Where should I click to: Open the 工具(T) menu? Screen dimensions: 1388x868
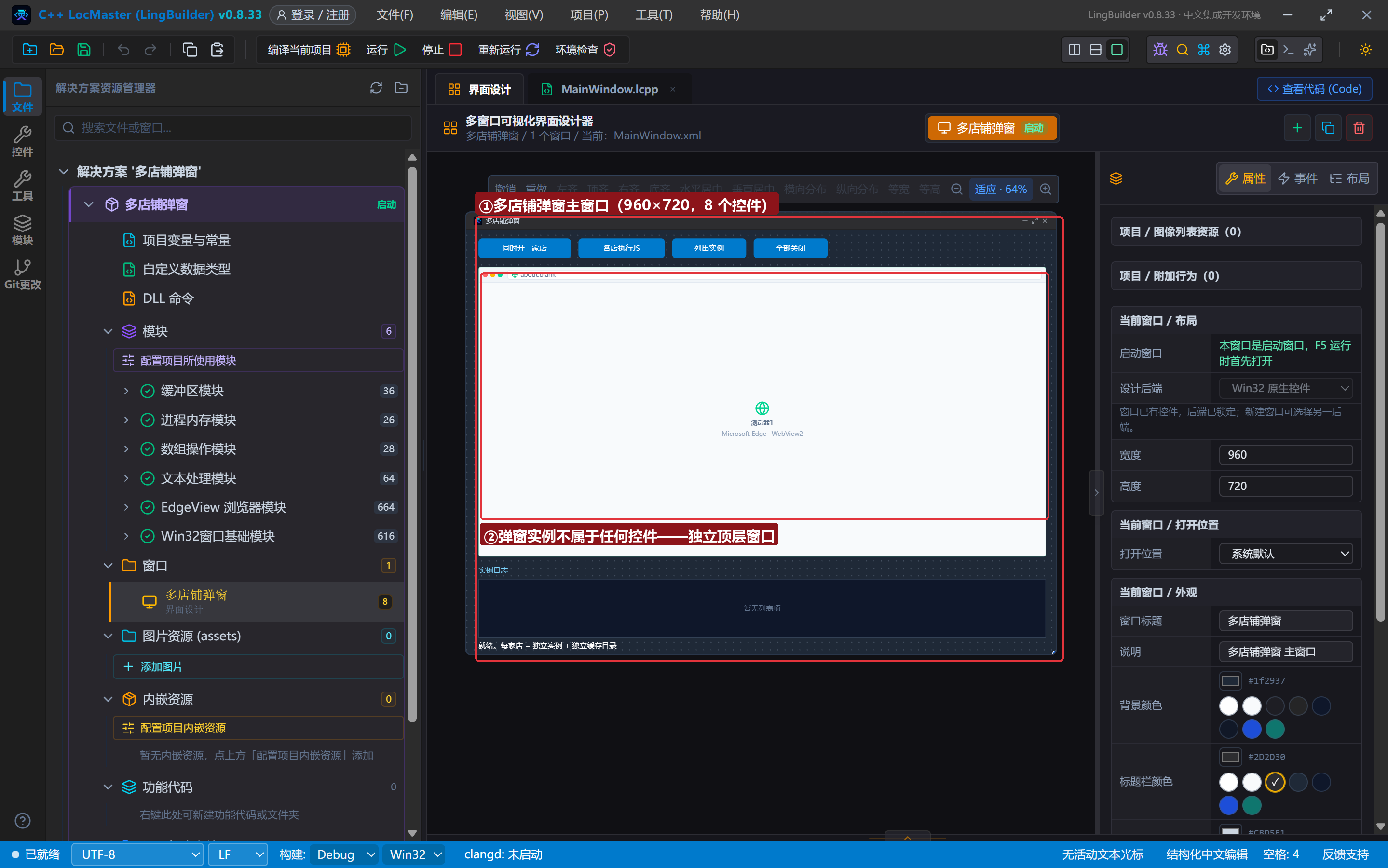653,15
